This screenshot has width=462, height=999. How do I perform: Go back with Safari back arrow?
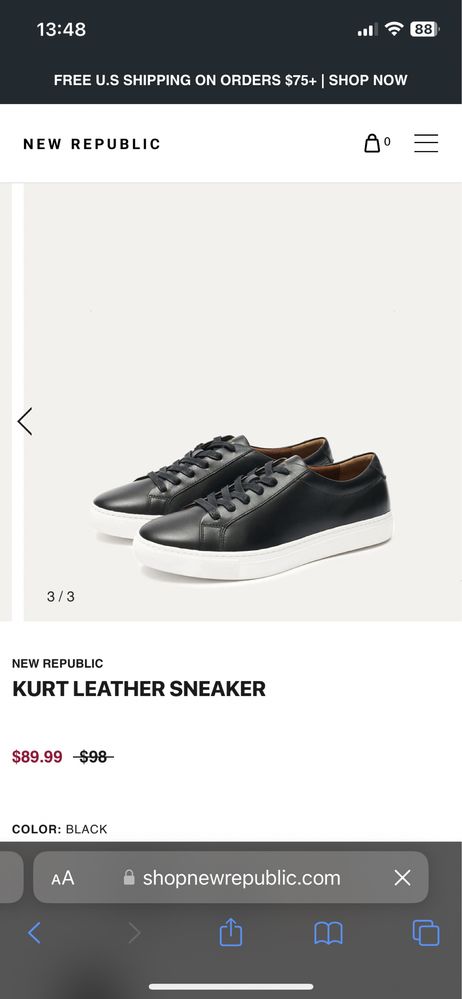point(34,933)
